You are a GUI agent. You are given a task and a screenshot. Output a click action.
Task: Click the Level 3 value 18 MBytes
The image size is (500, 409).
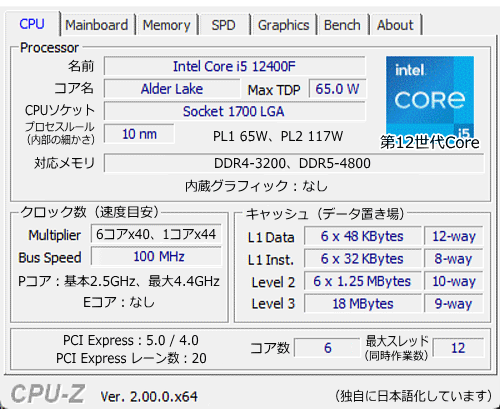click(362, 304)
